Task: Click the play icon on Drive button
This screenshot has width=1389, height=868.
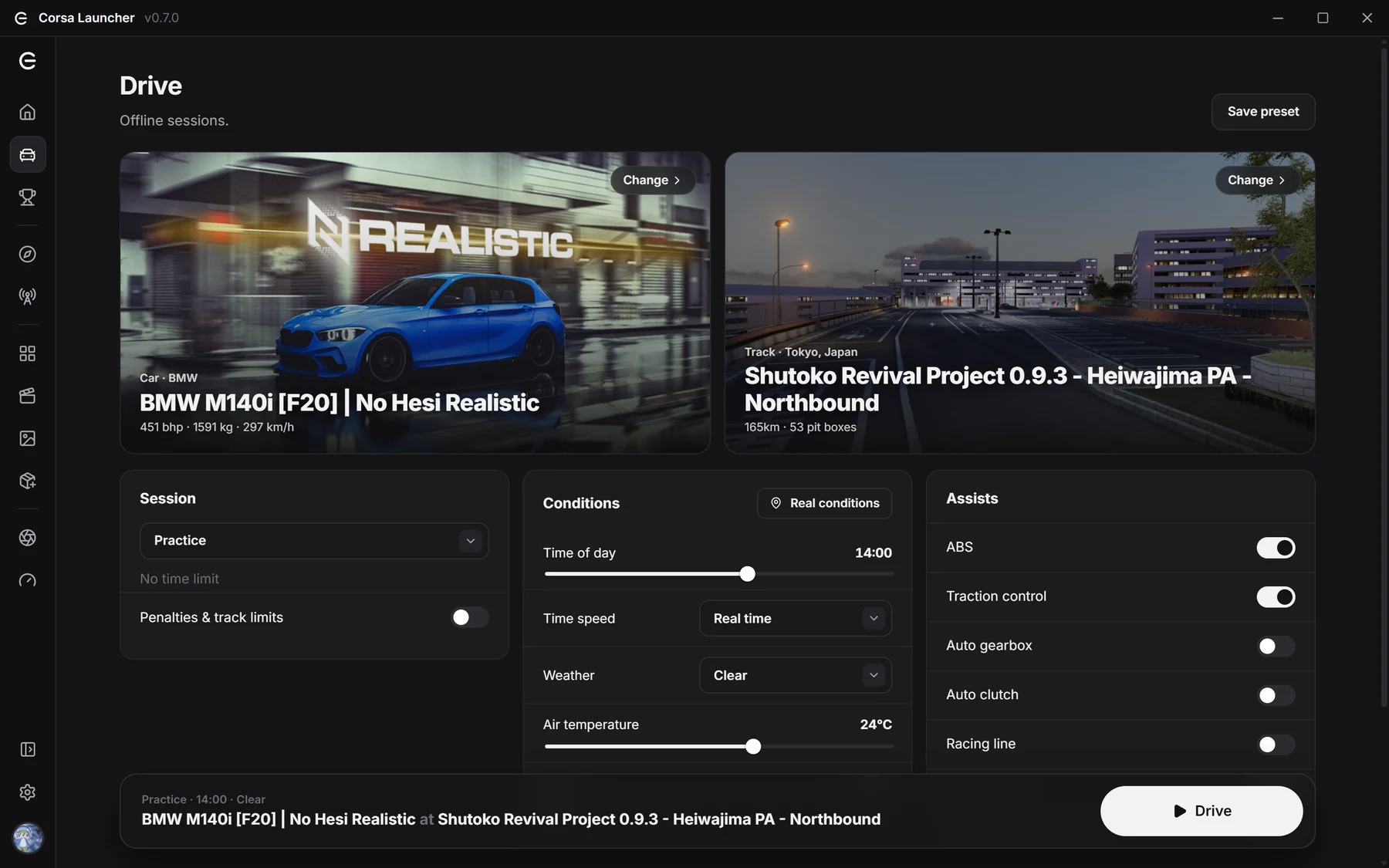Action: point(1179,811)
